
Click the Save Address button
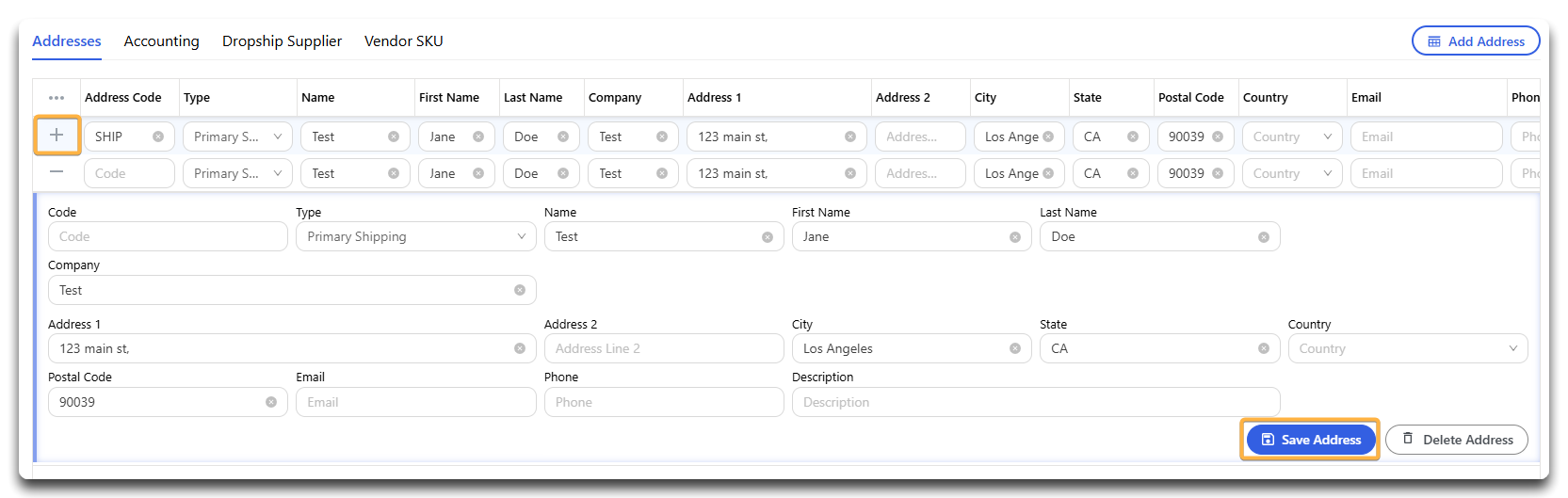click(x=1311, y=440)
